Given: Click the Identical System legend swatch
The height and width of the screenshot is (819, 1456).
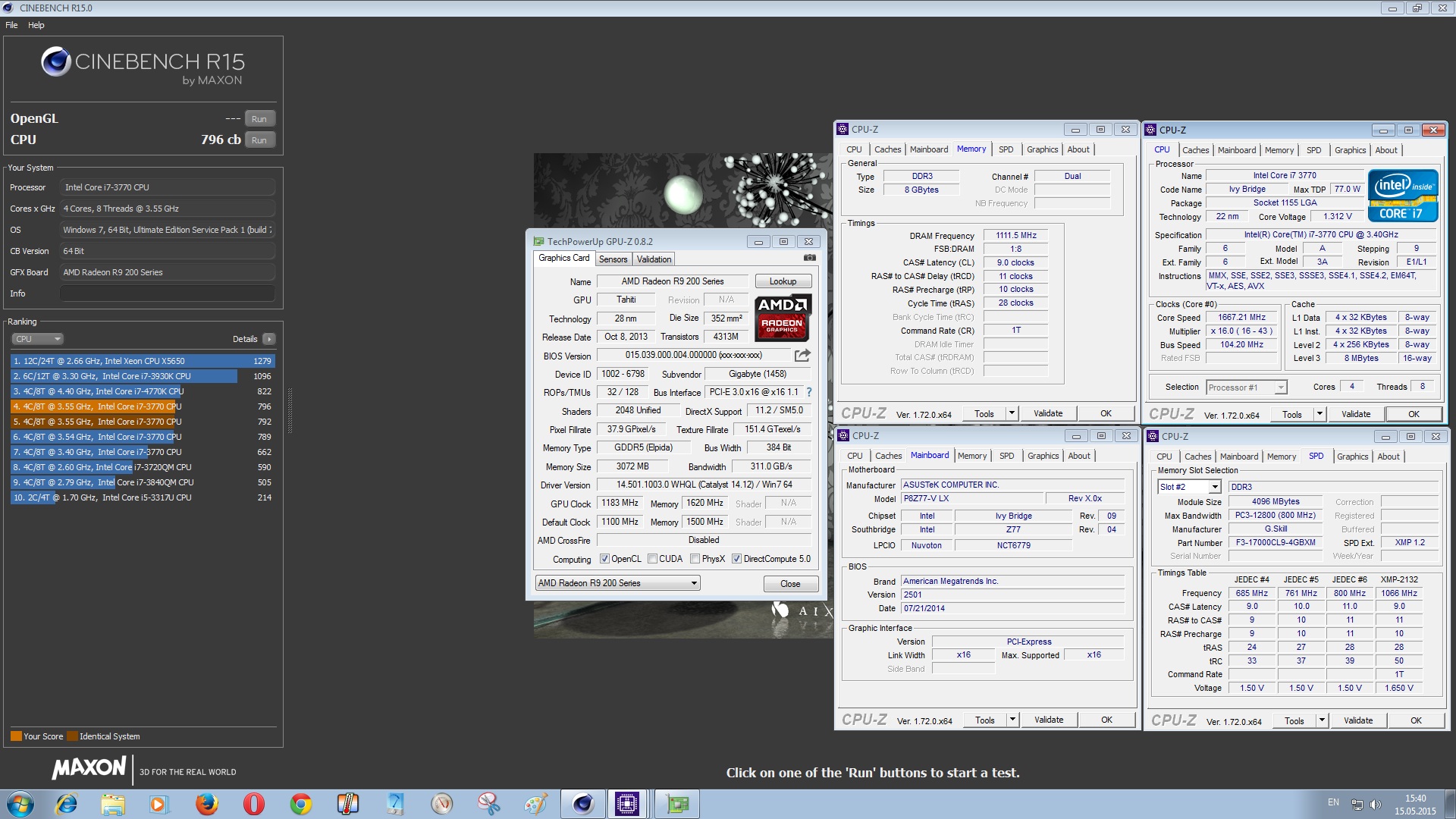Looking at the screenshot, I should pos(72,736).
